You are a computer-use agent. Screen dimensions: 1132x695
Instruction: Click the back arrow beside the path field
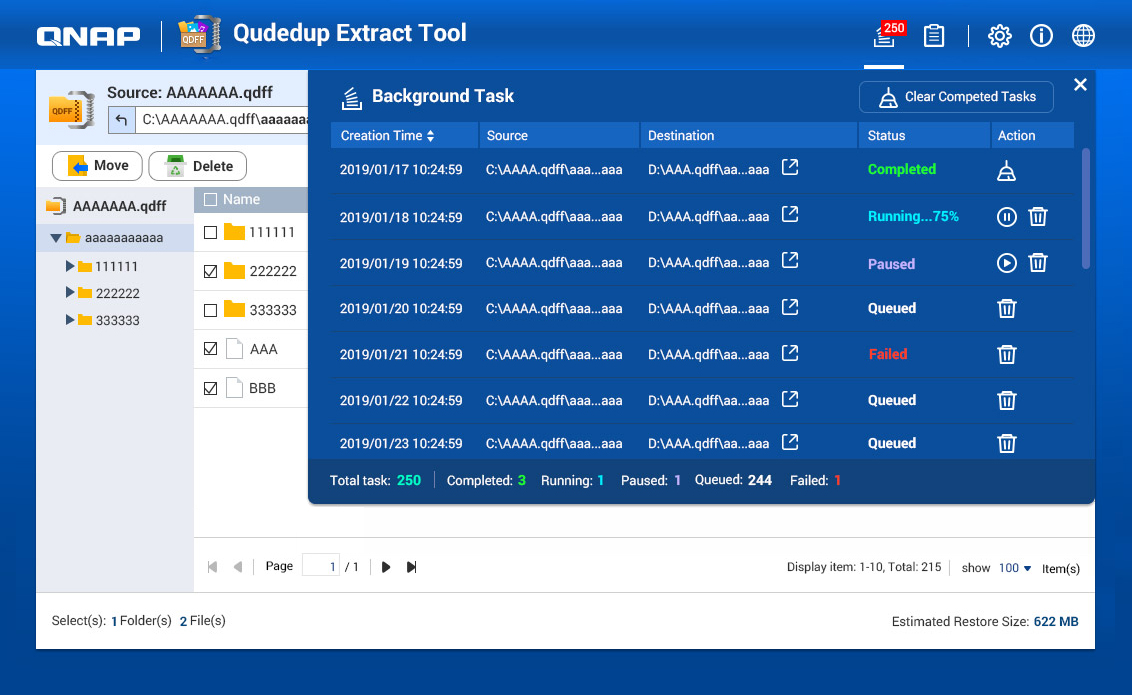click(122, 120)
